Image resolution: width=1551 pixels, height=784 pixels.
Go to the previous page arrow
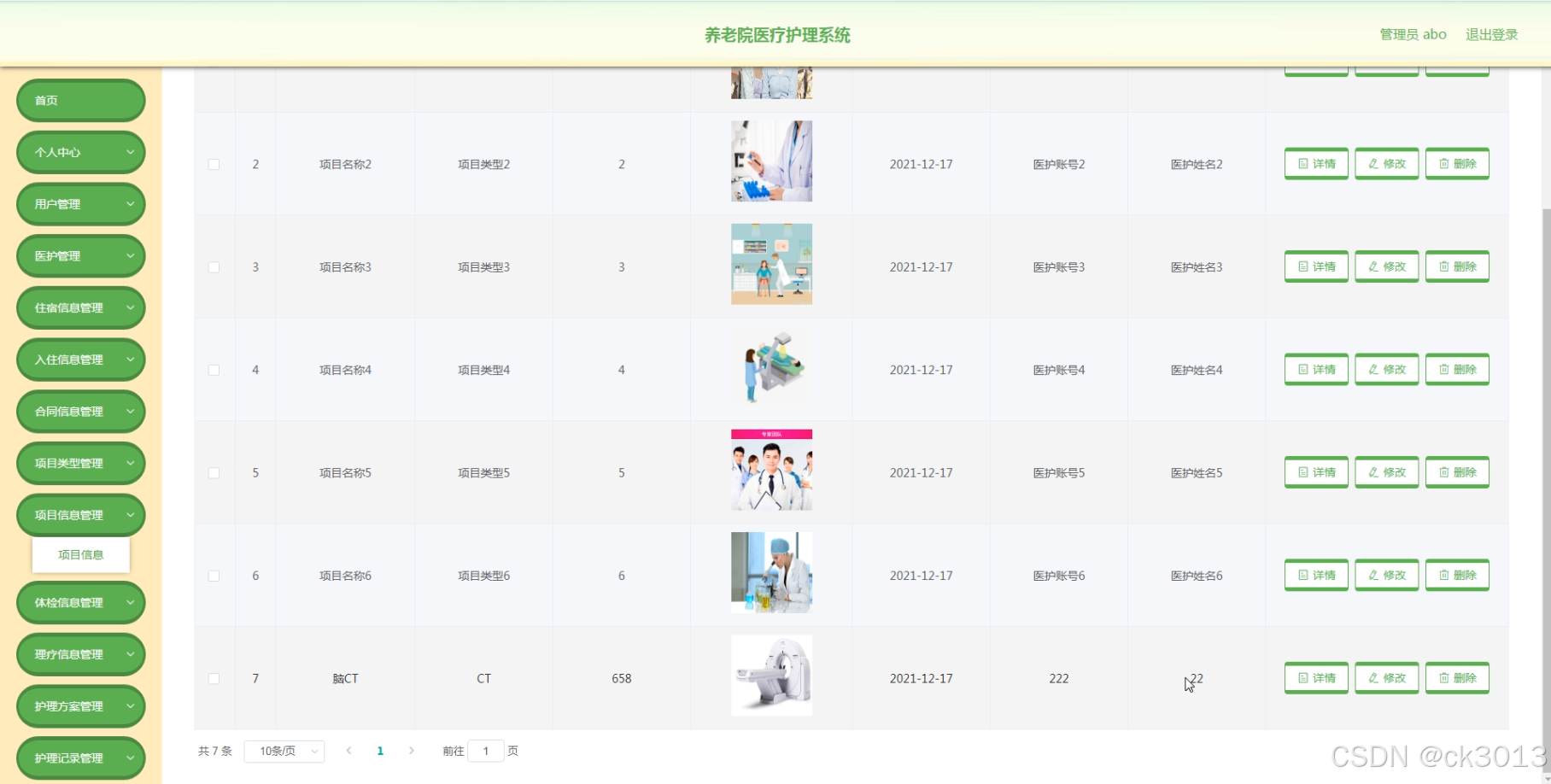348,752
